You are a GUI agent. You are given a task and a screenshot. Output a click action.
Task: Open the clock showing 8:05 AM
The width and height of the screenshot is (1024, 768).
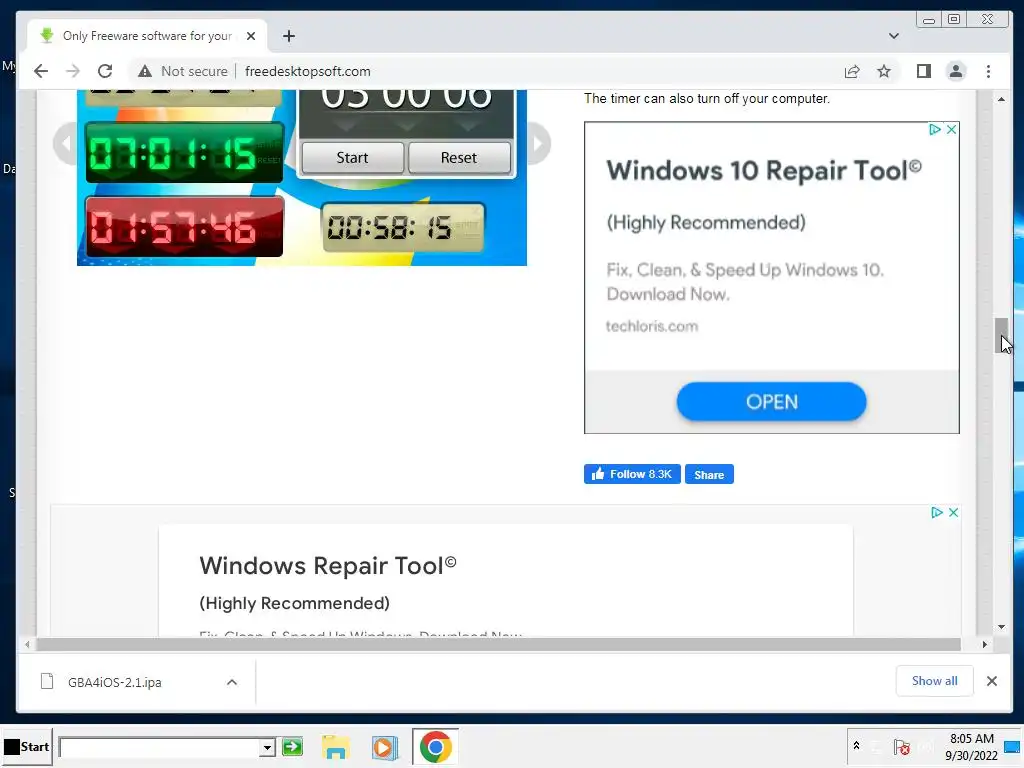click(x=970, y=746)
